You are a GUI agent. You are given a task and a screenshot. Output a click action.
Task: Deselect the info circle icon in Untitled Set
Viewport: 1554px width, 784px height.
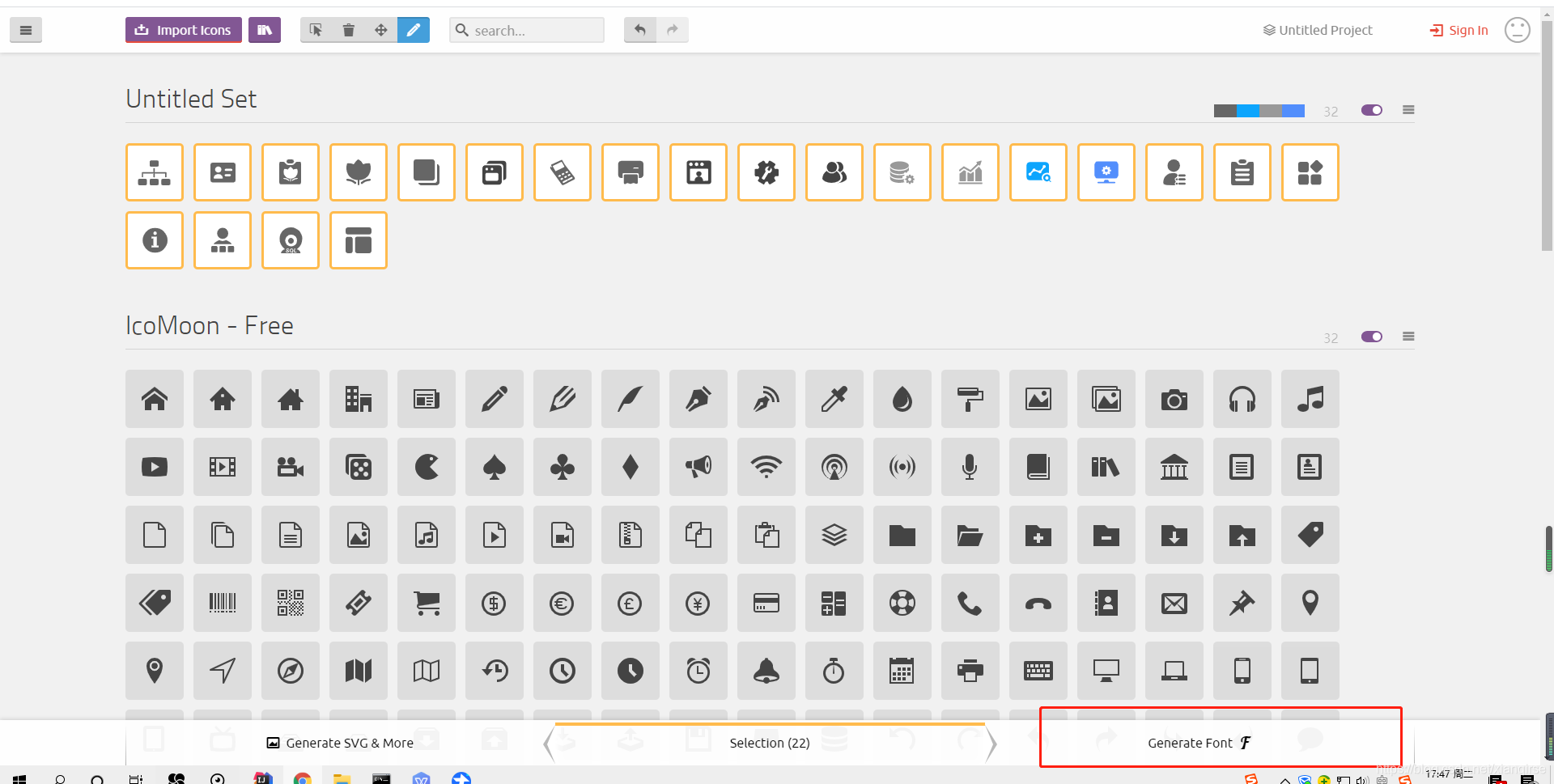155,240
